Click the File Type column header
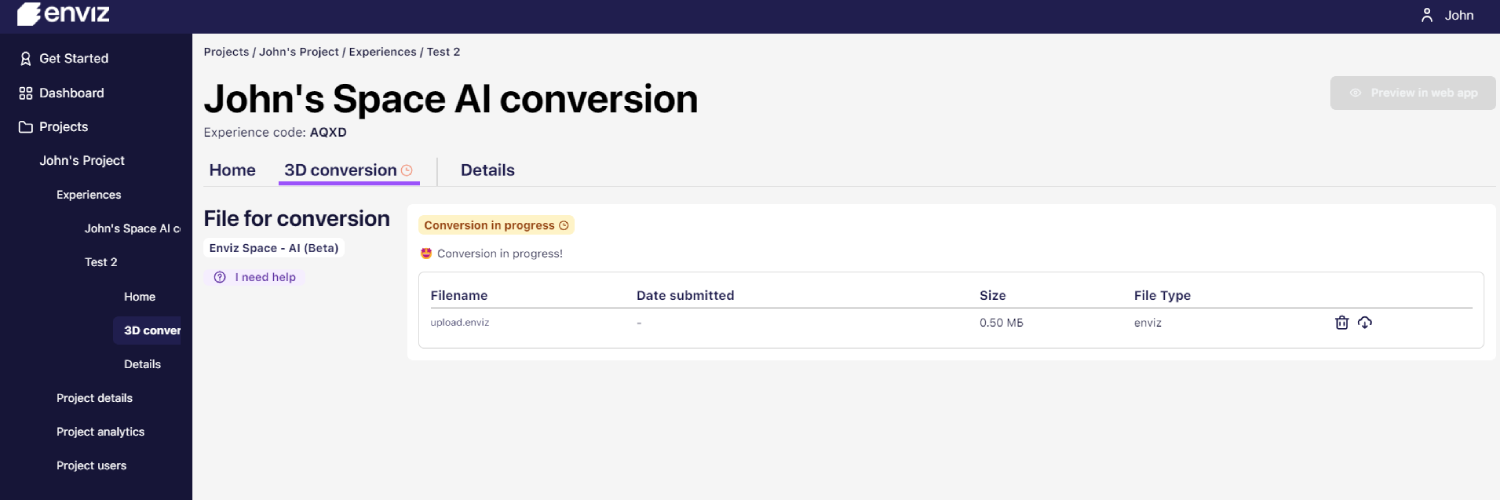The width and height of the screenshot is (1500, 500). (1162, 296)
